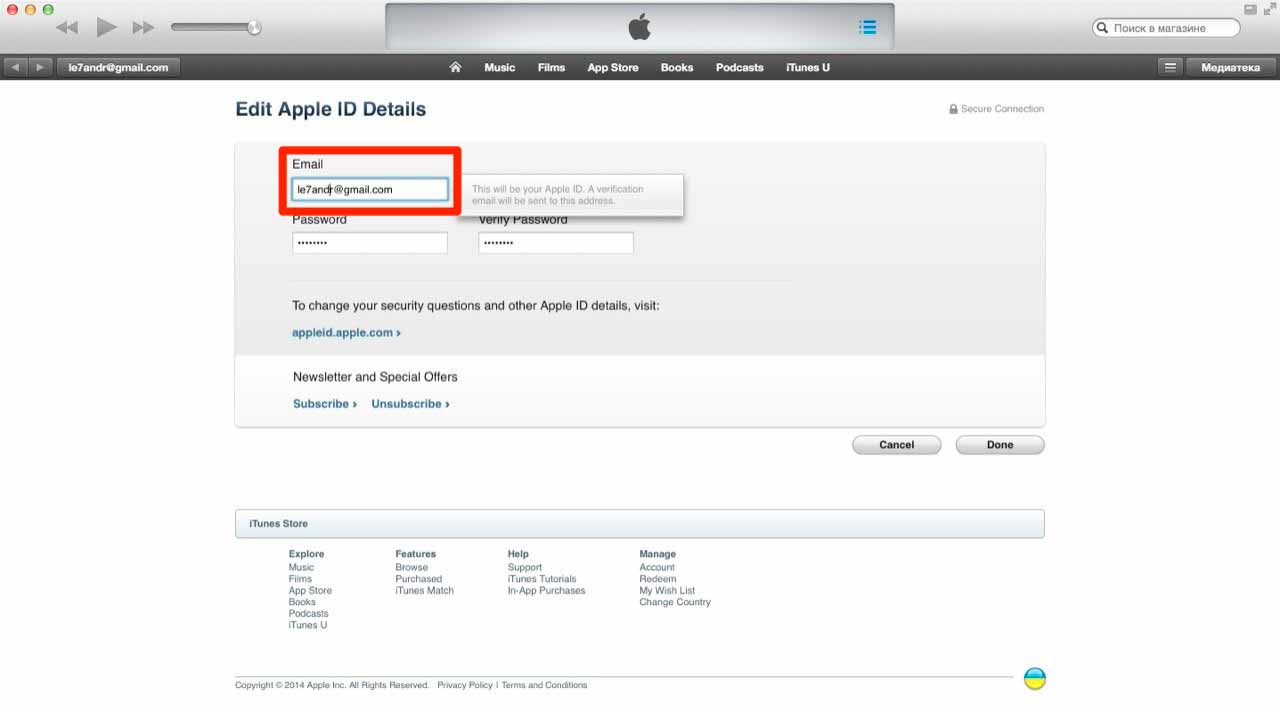Open iTunes U under Explore footer

(x=307, y=625)
